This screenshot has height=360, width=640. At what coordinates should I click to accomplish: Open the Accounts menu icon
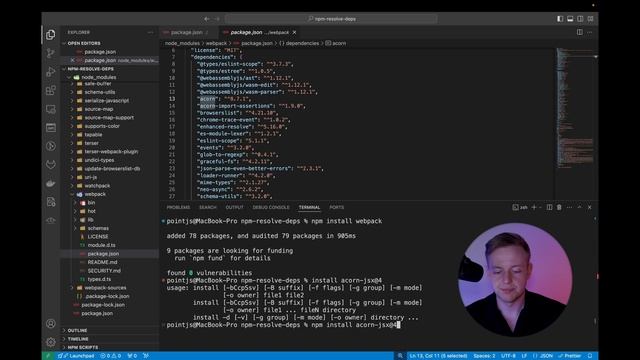51,324
